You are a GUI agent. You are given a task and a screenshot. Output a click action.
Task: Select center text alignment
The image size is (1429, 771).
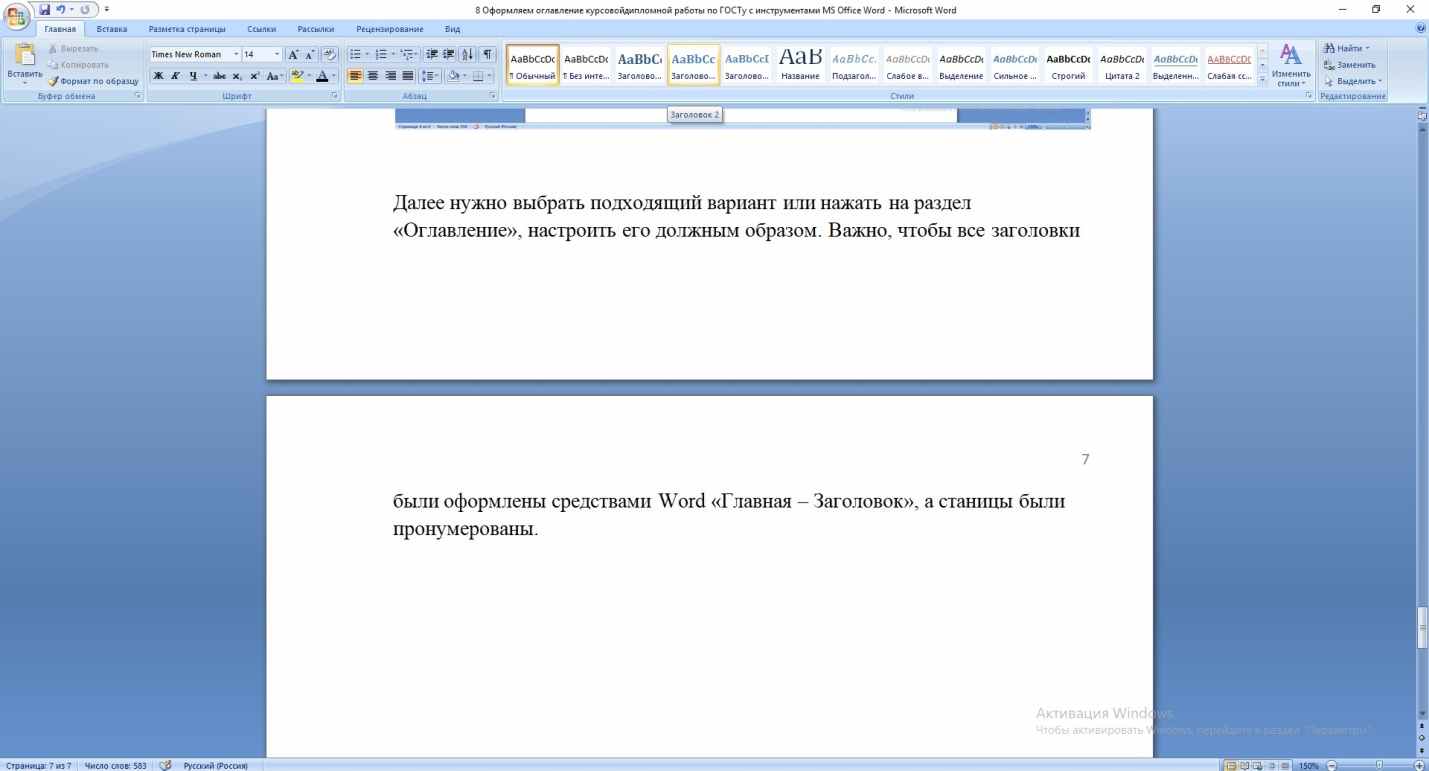coord(371,76)
